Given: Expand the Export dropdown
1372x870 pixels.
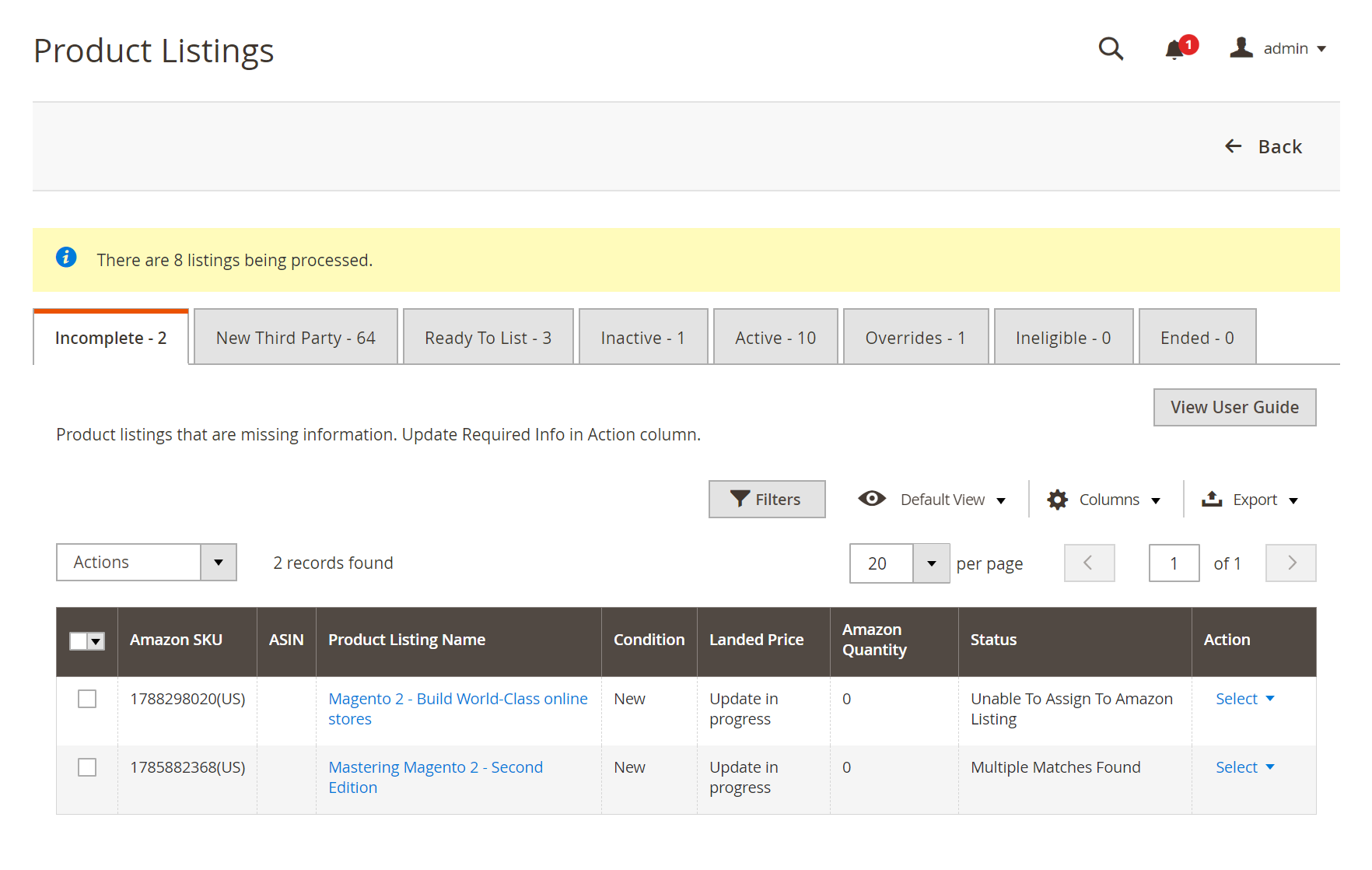Looking at the screenshot, I should coord(1265,500).
